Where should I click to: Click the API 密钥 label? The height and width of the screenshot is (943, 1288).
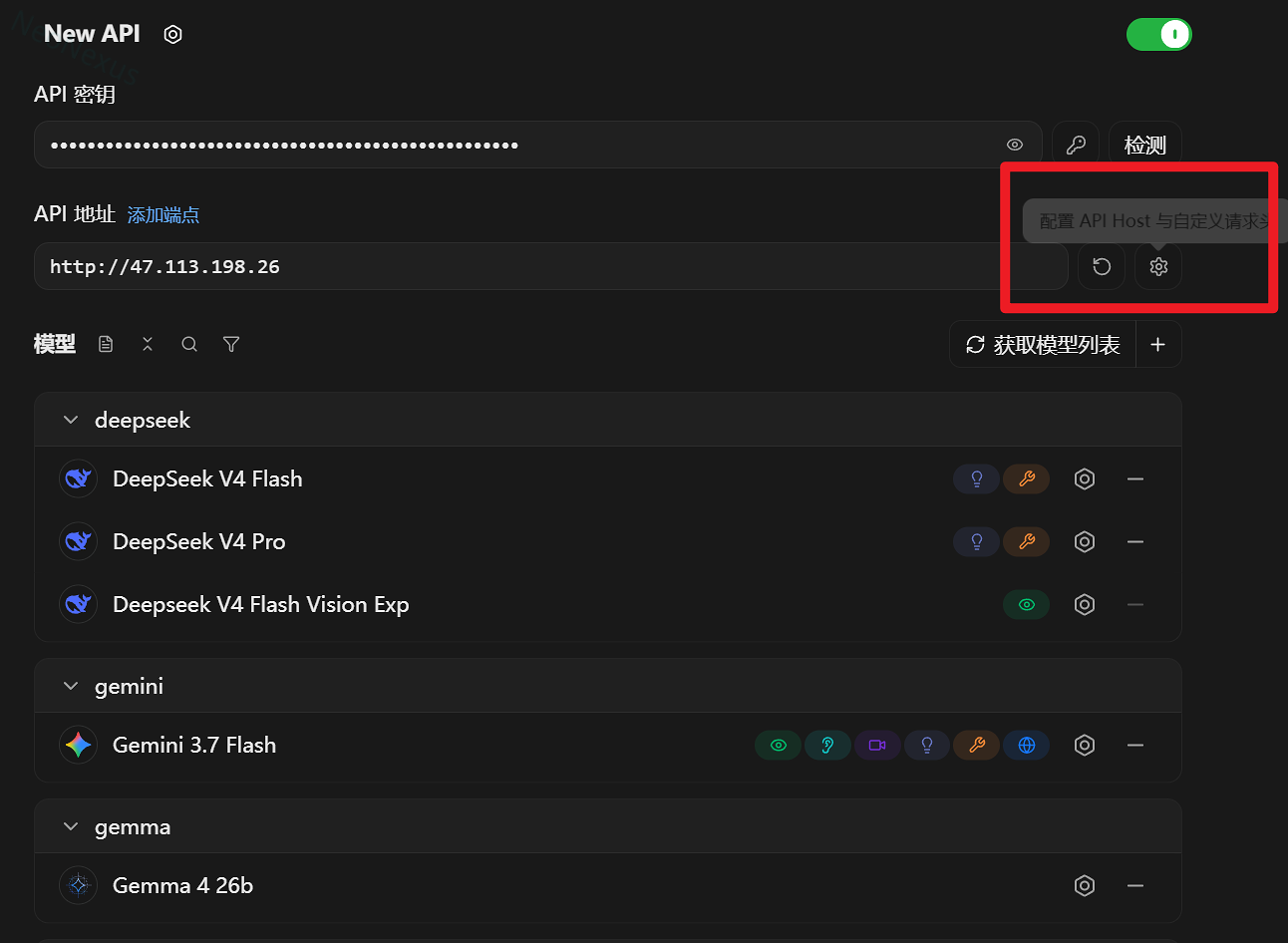[x=75, y=94]
